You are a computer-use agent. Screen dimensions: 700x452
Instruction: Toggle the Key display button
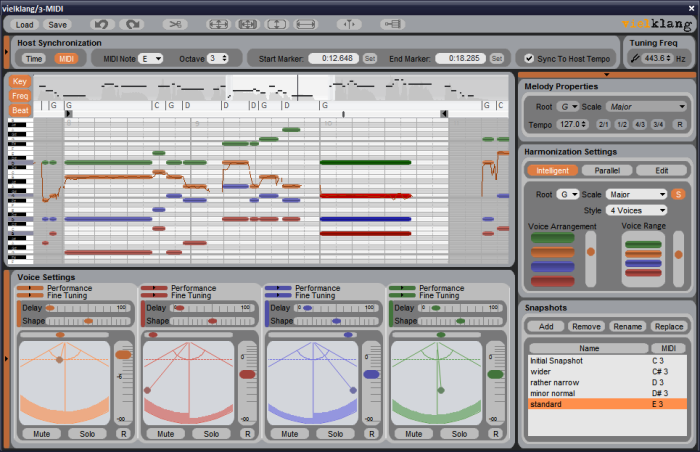(20, 81)
